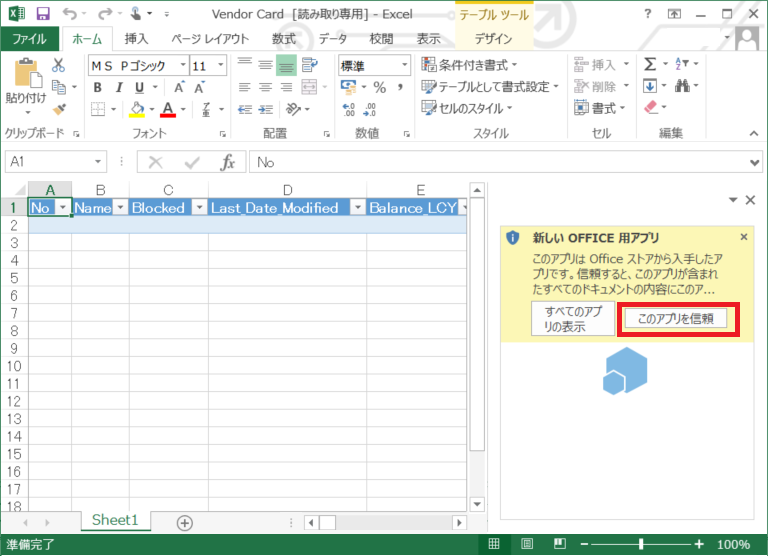Click the touch mode icon in title bar
Viewport: 768px width, 556px height.
click(x=136, y=14)
